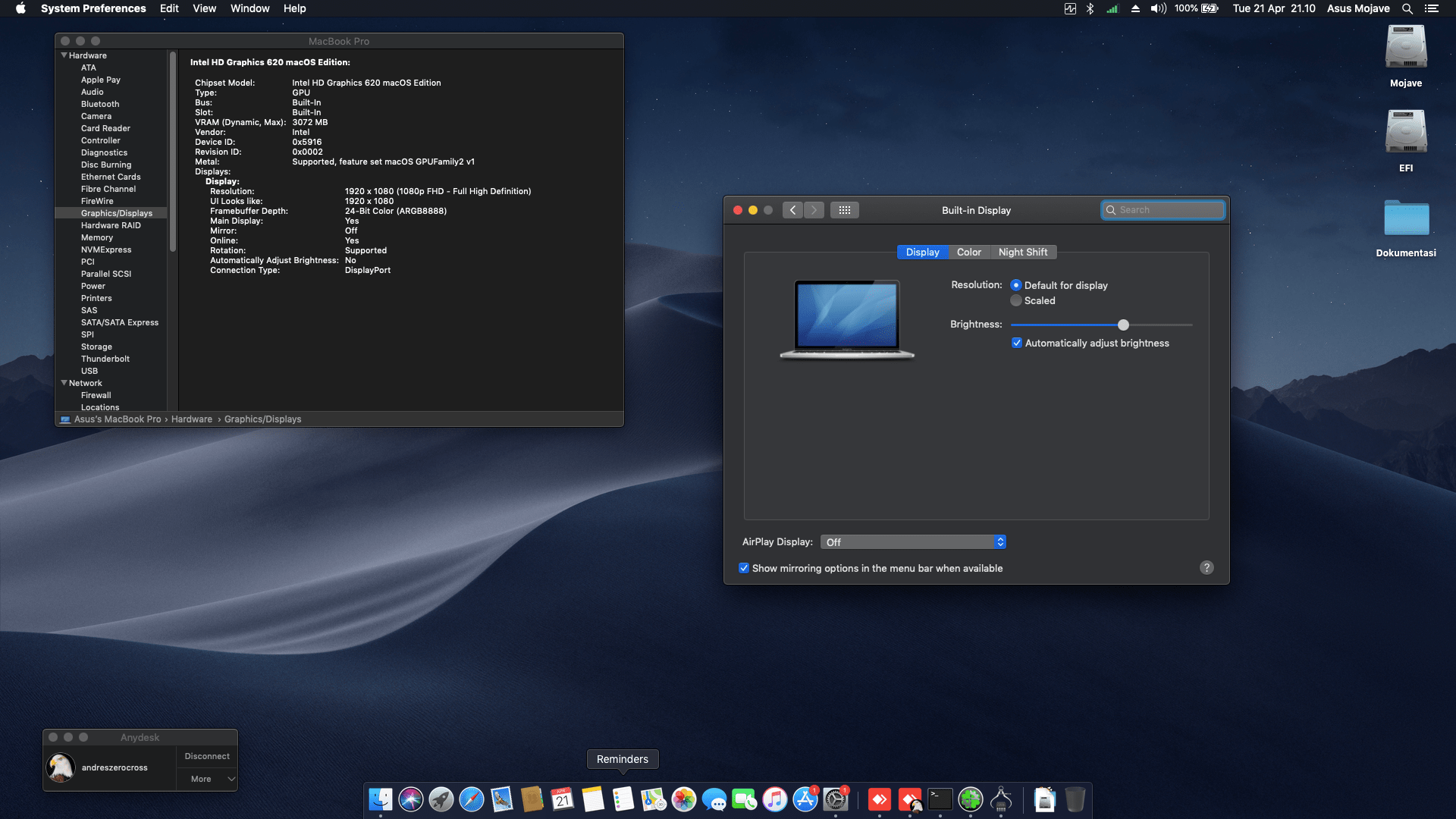The height and width of the screenshot is (819, 1456).
Task: Open Calendar icon showing 21
Action: coord(563,799)
